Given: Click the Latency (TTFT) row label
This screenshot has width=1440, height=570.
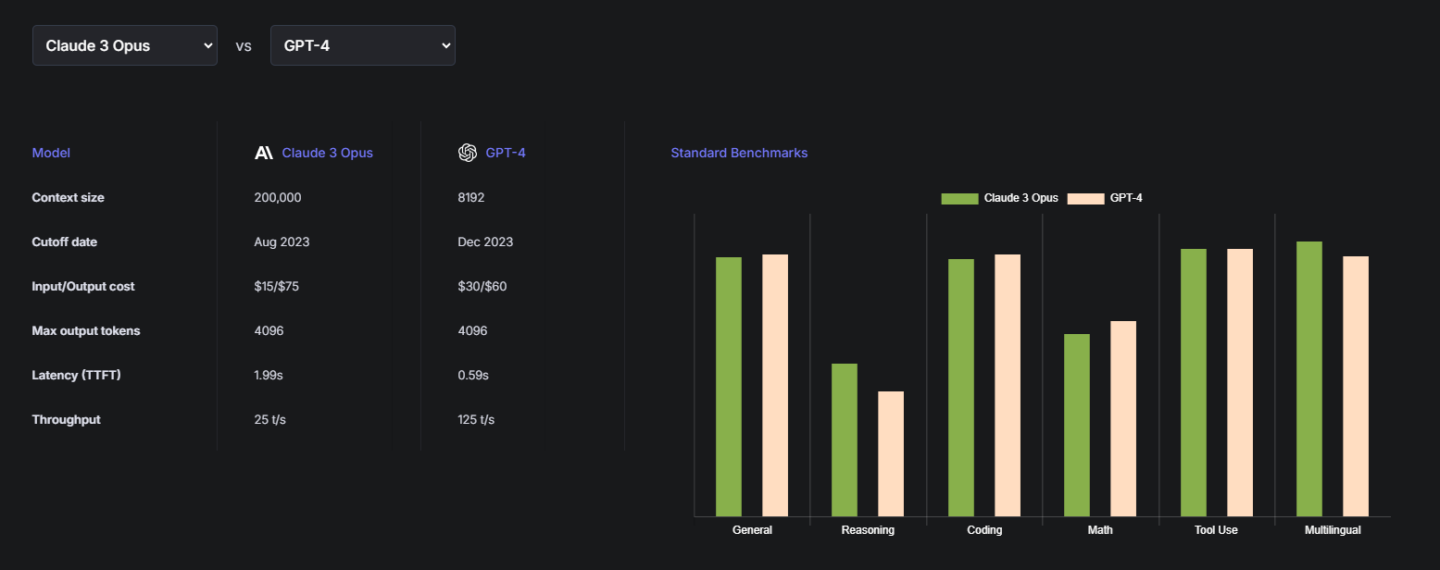Looking at the screenshot, I should point(77,375).
